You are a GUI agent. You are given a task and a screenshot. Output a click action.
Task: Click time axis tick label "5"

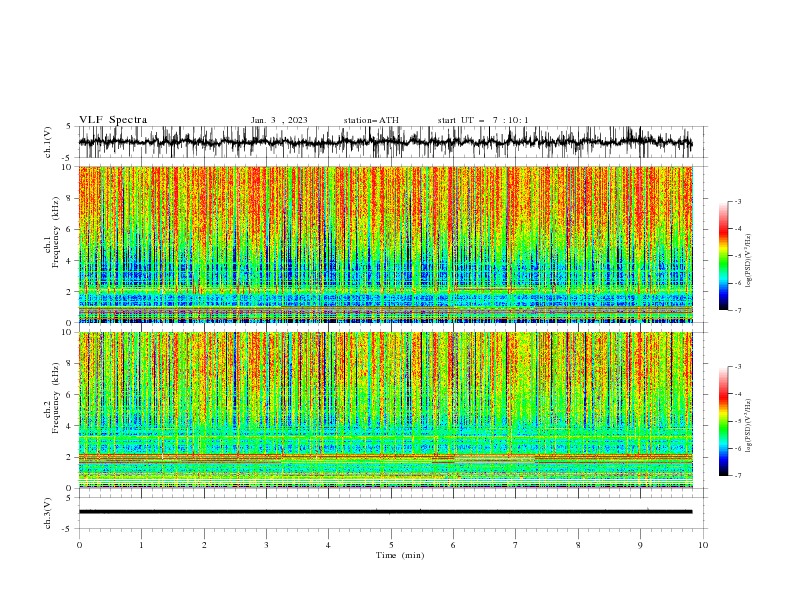(391, 545)
